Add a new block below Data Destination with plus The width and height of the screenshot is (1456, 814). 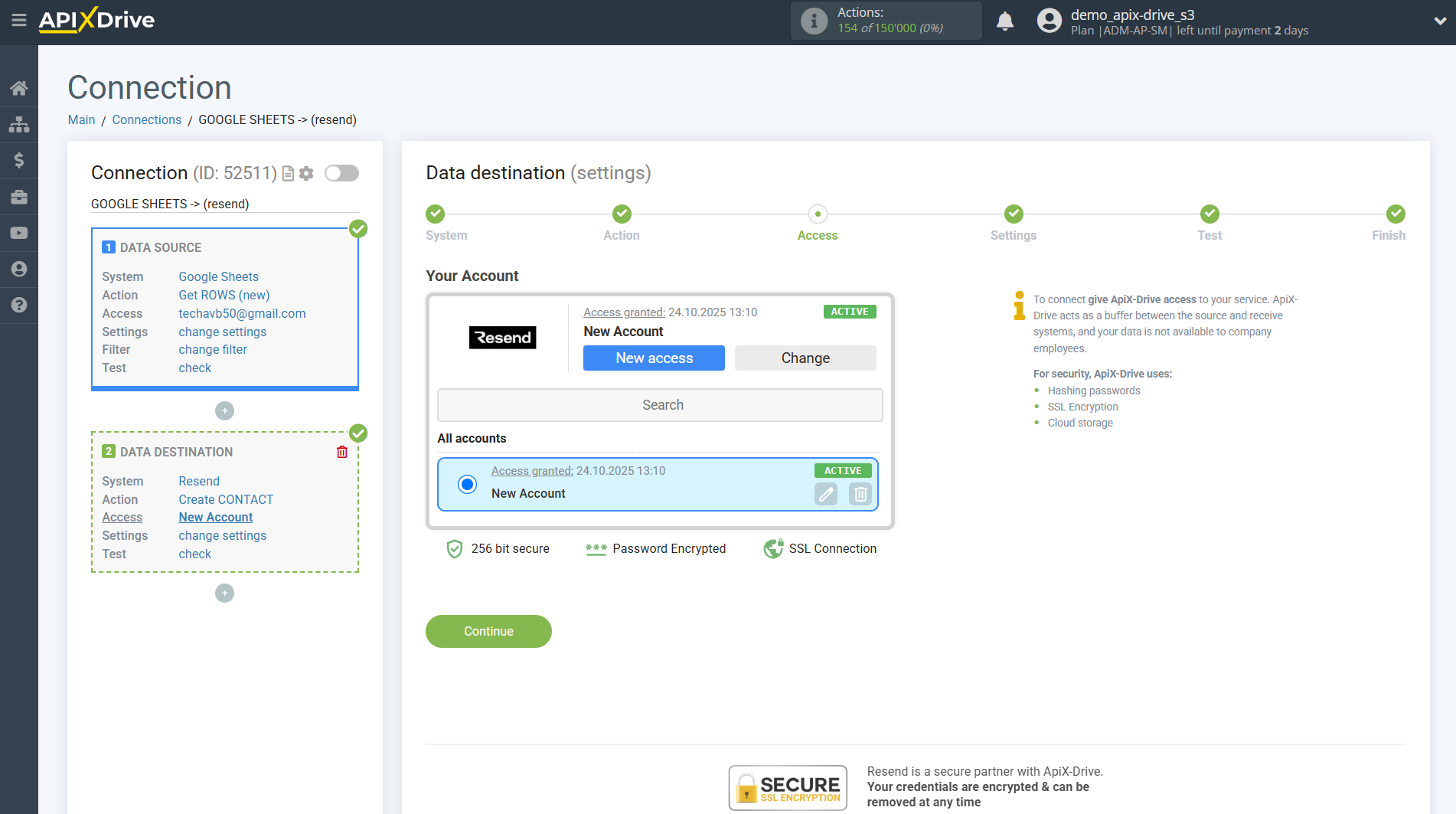(x=224, y=593)
